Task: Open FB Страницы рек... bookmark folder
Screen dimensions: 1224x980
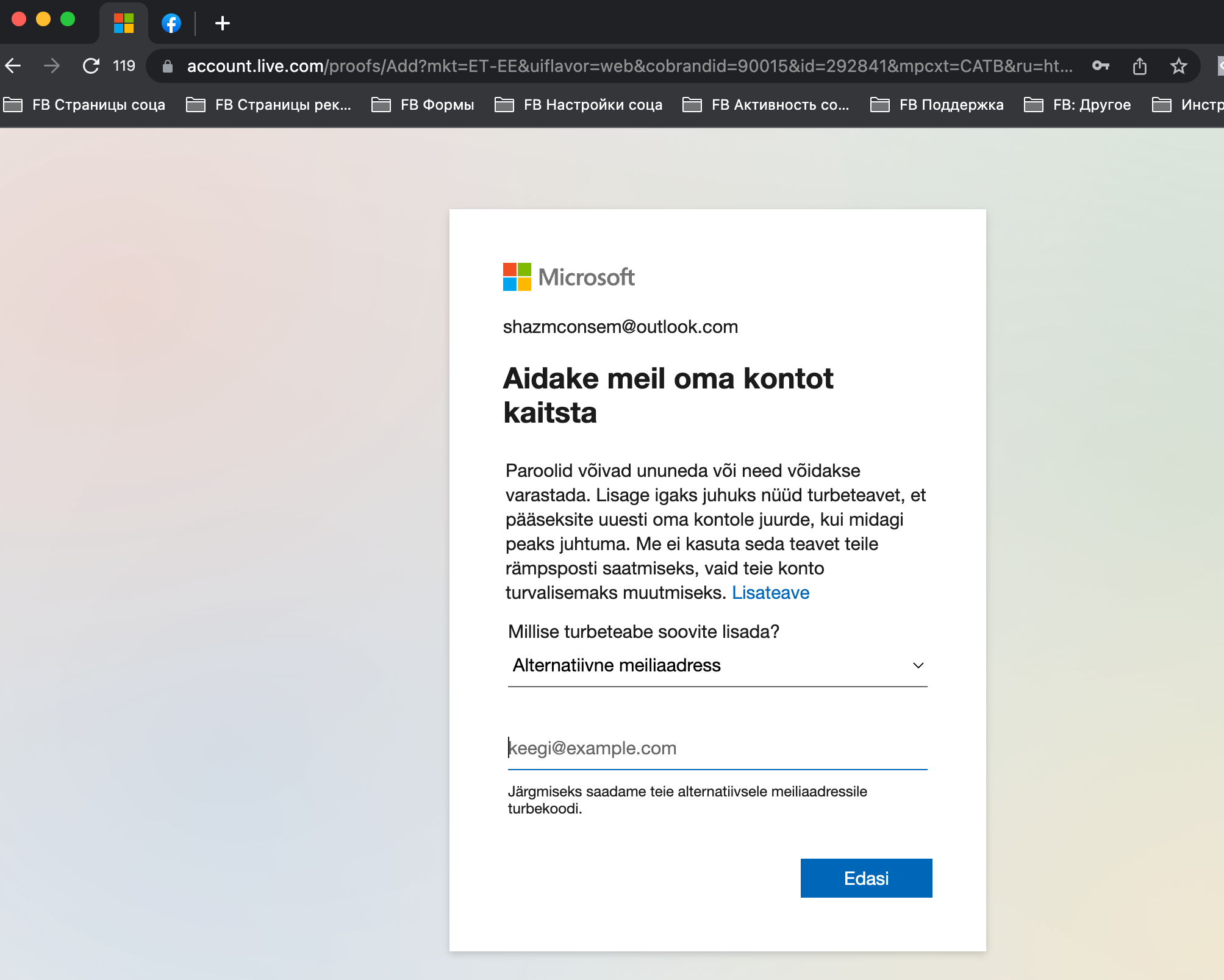Action: (269, 105)
